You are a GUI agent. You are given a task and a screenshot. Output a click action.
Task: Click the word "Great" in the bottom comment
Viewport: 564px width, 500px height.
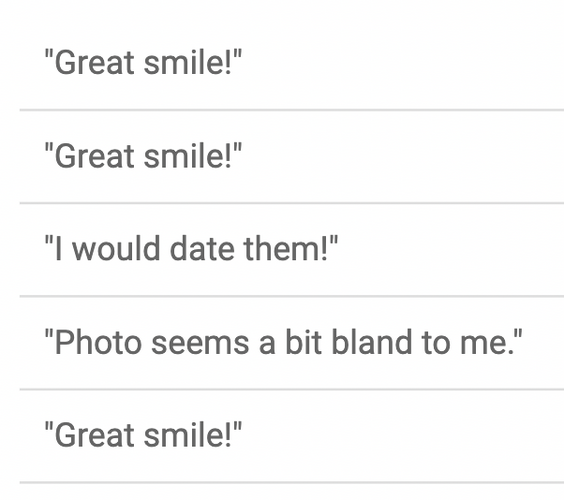point(94,435)
